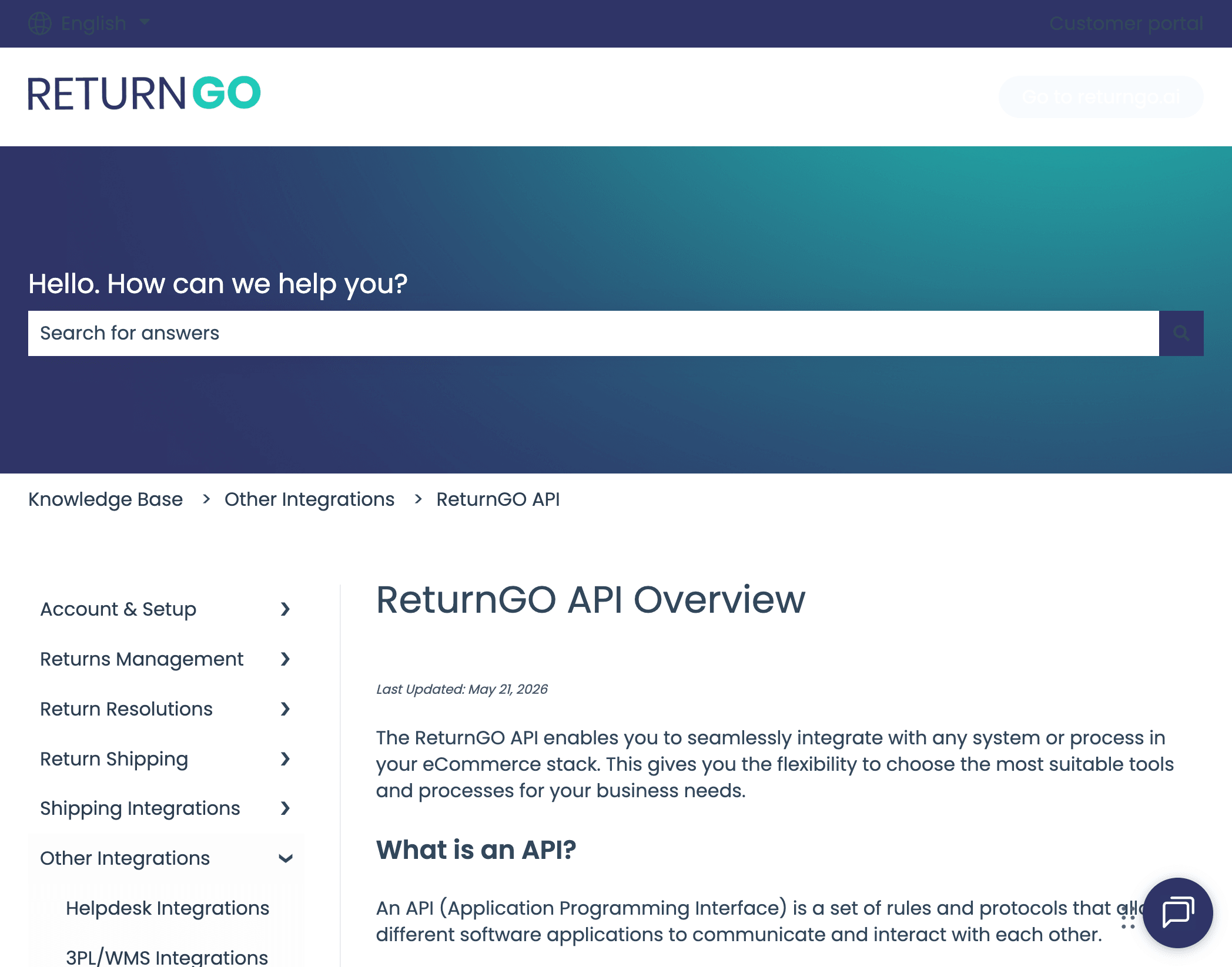This screenshot has width=1232, height=967.
Task: Focus the Search for answers field
Action: tap(594, 333)
